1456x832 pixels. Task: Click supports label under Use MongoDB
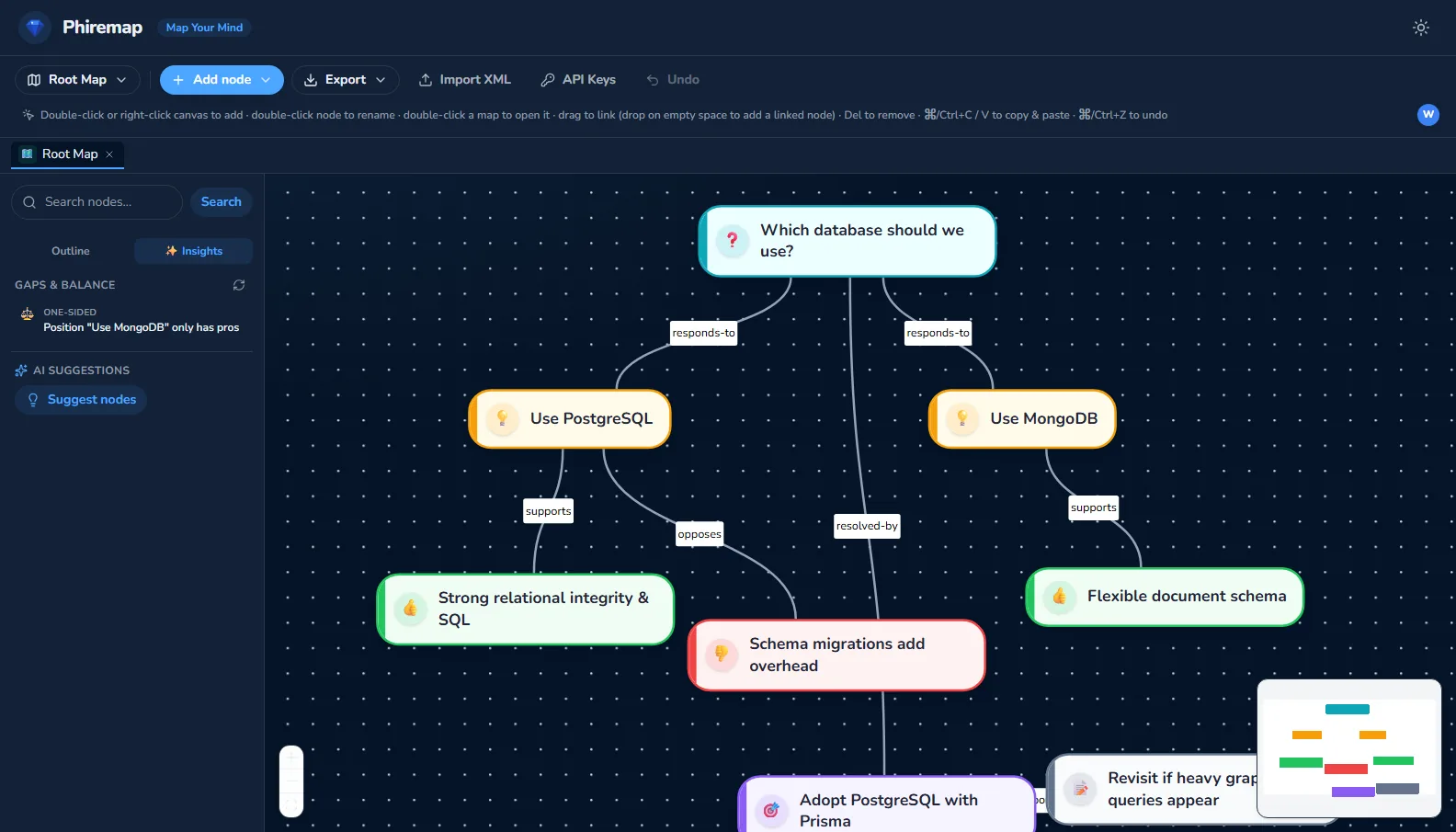coord(1094,507)
